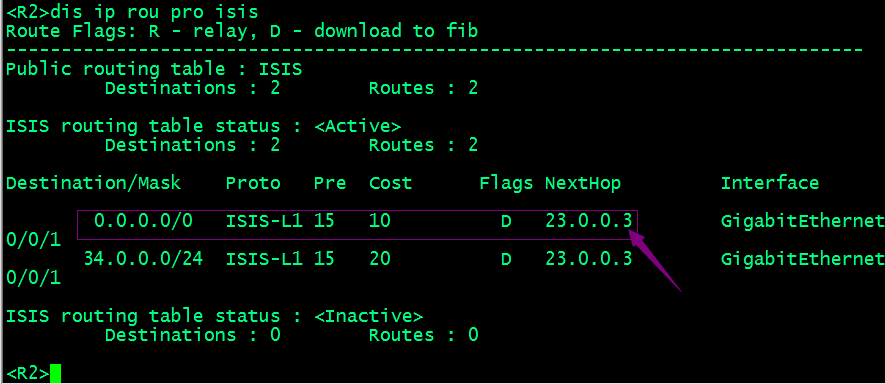
Task: Click the Destination/Mask column header
Action: tap(94, 183)
